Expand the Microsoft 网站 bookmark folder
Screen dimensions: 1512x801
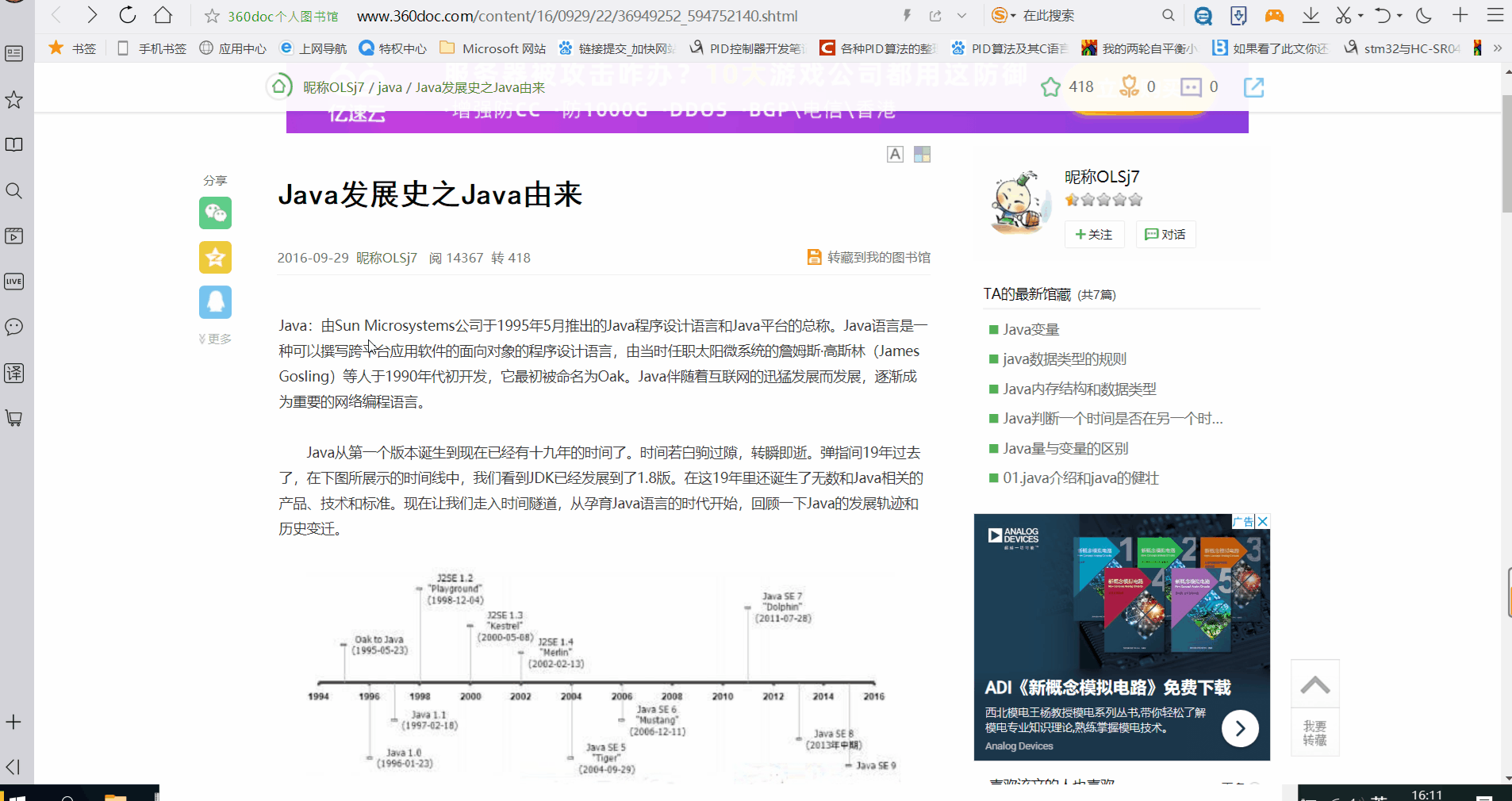(493, 48)
